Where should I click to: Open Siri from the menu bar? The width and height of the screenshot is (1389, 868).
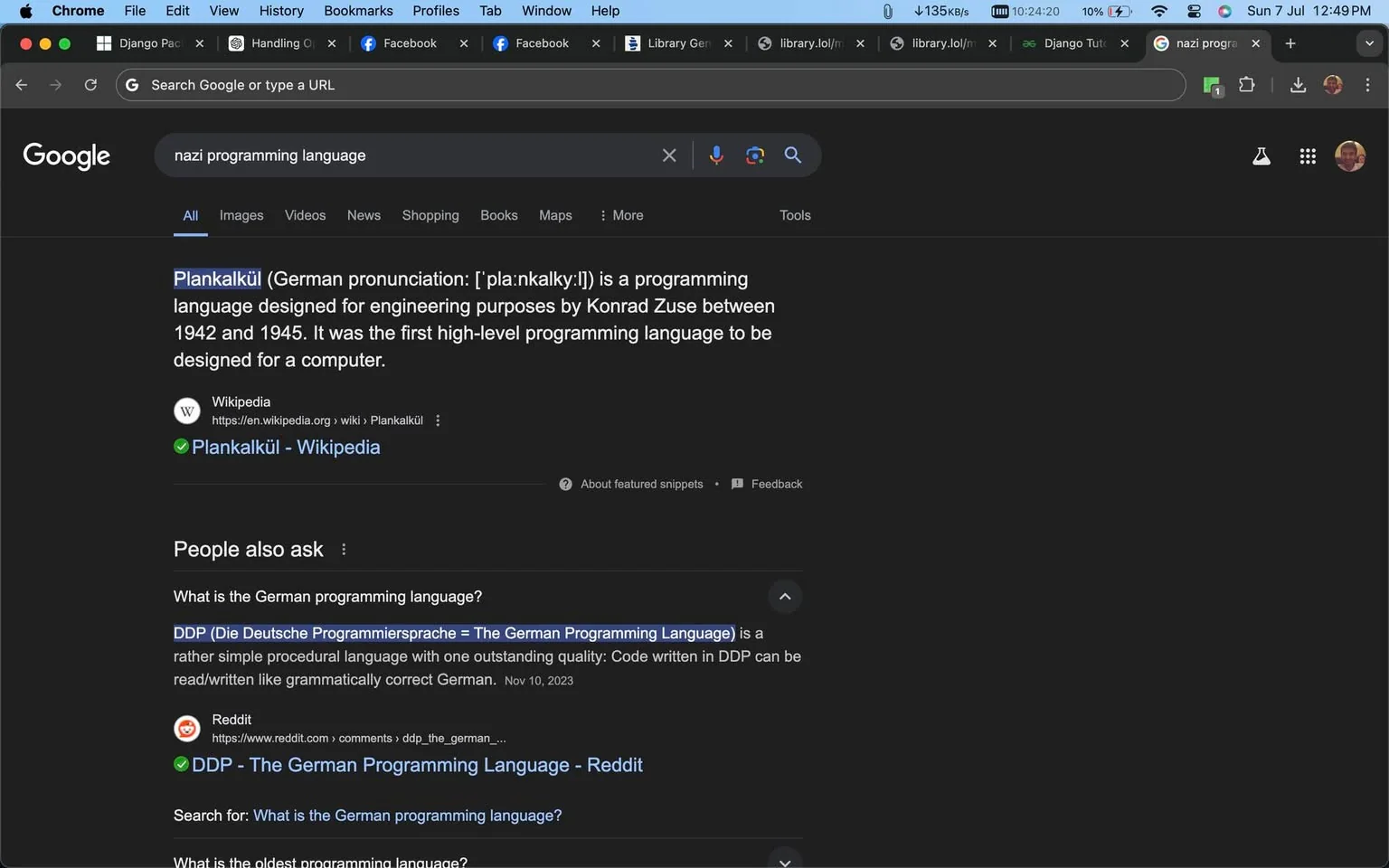tap(1224, 11)
